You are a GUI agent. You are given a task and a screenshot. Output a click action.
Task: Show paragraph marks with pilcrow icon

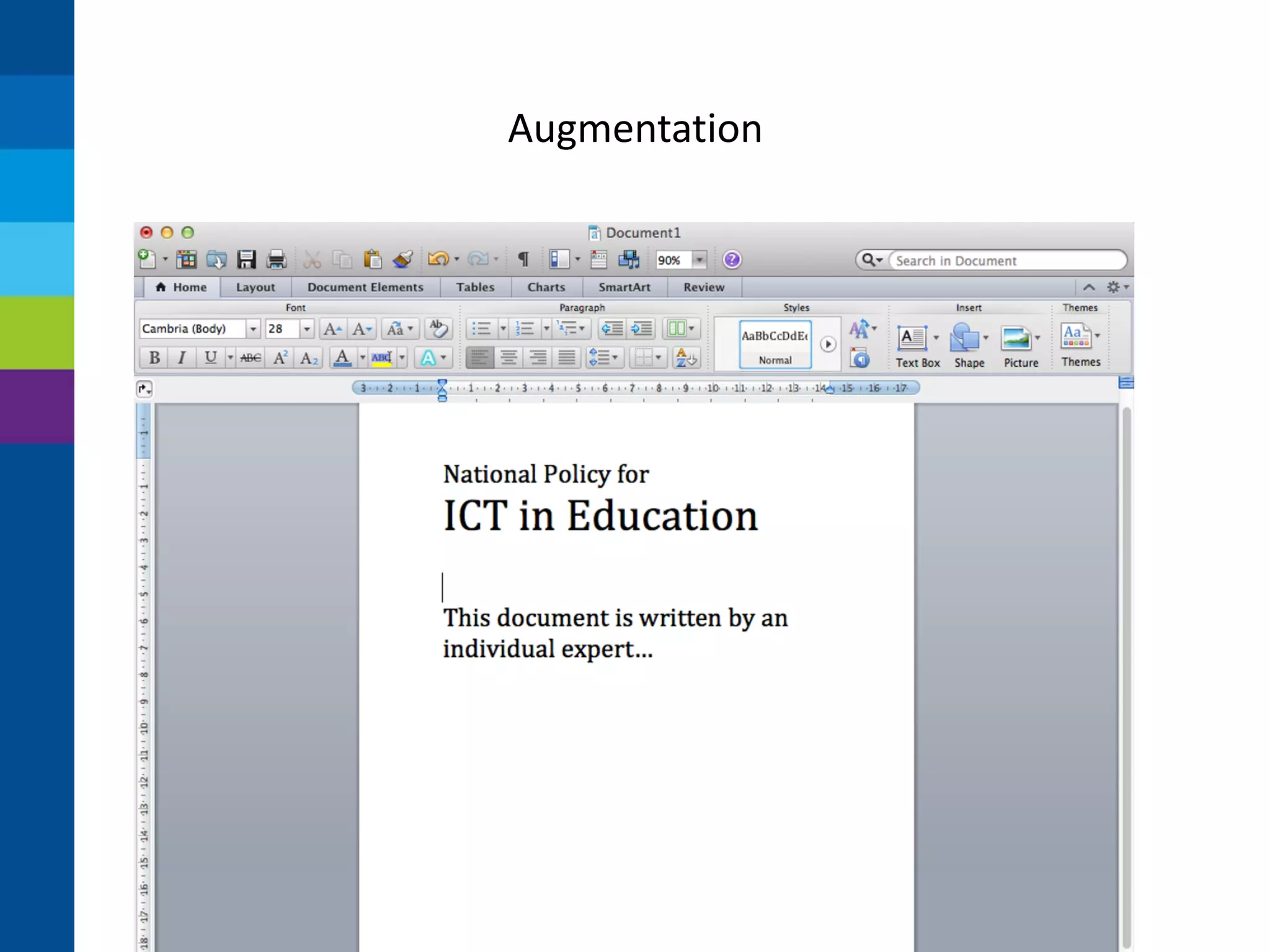[523, 259]
